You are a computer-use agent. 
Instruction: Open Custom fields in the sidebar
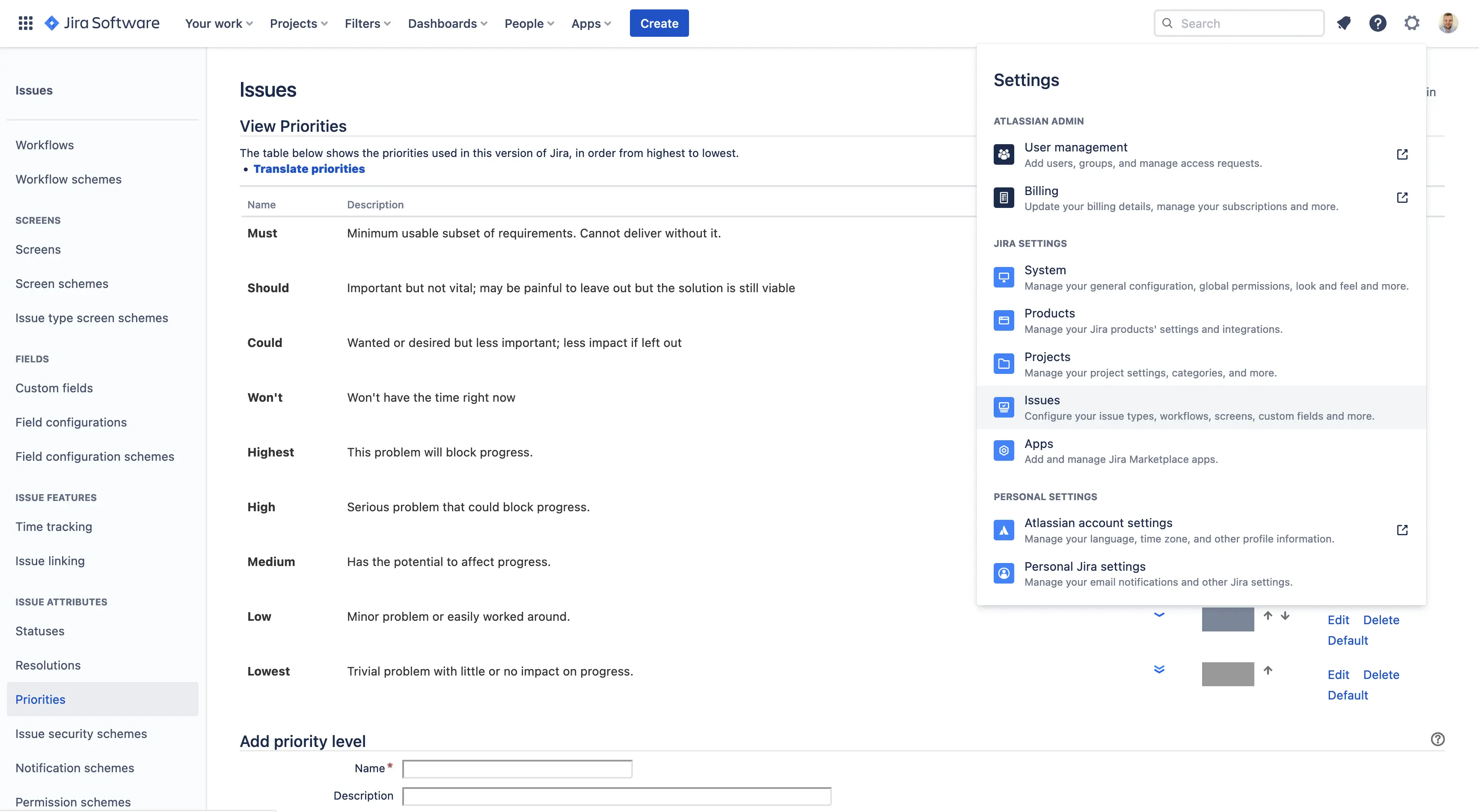(54, 388)
